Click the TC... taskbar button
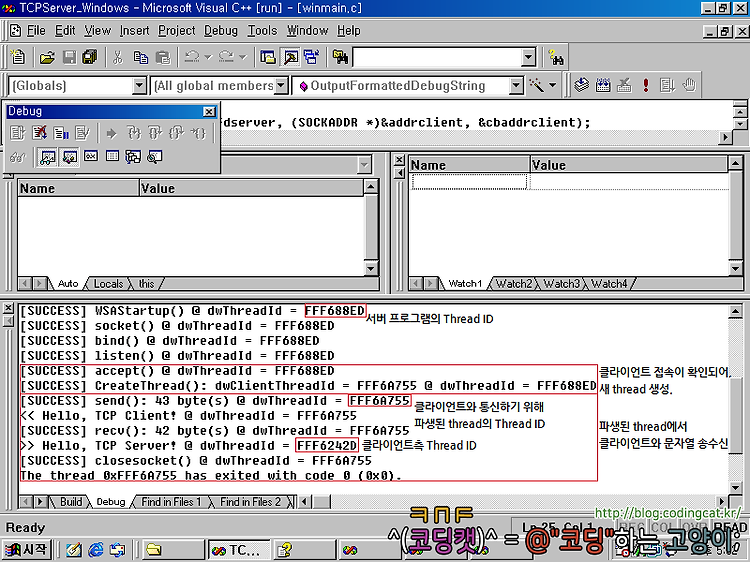 point(238,550)
